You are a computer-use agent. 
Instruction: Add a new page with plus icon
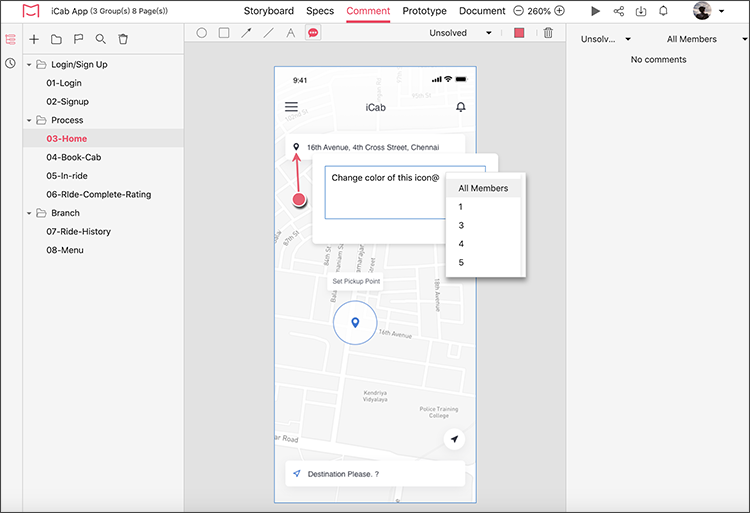point(34,39)
